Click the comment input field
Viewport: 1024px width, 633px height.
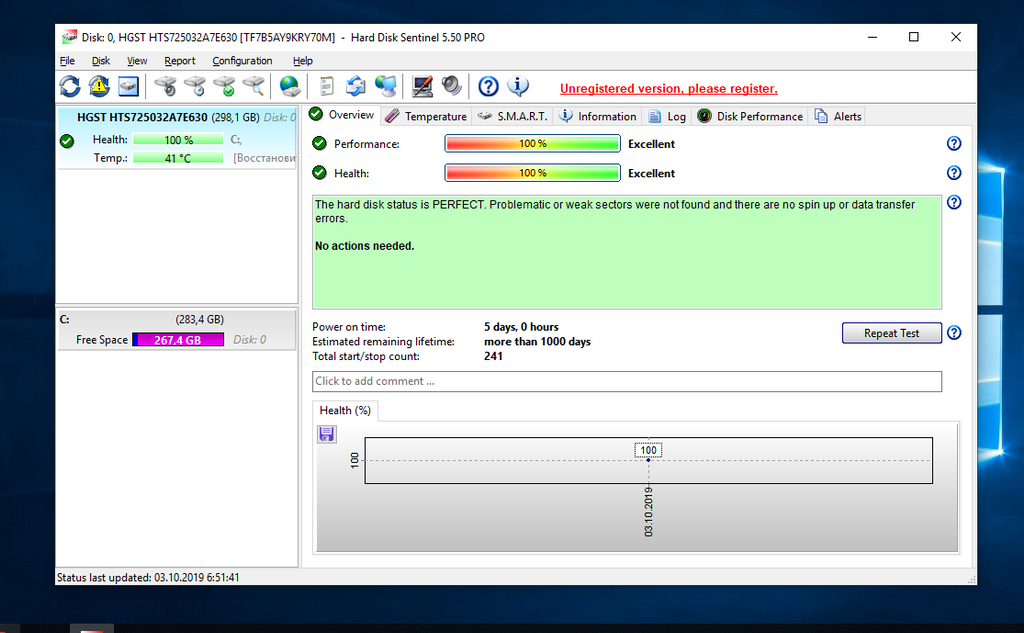point(627,381)
